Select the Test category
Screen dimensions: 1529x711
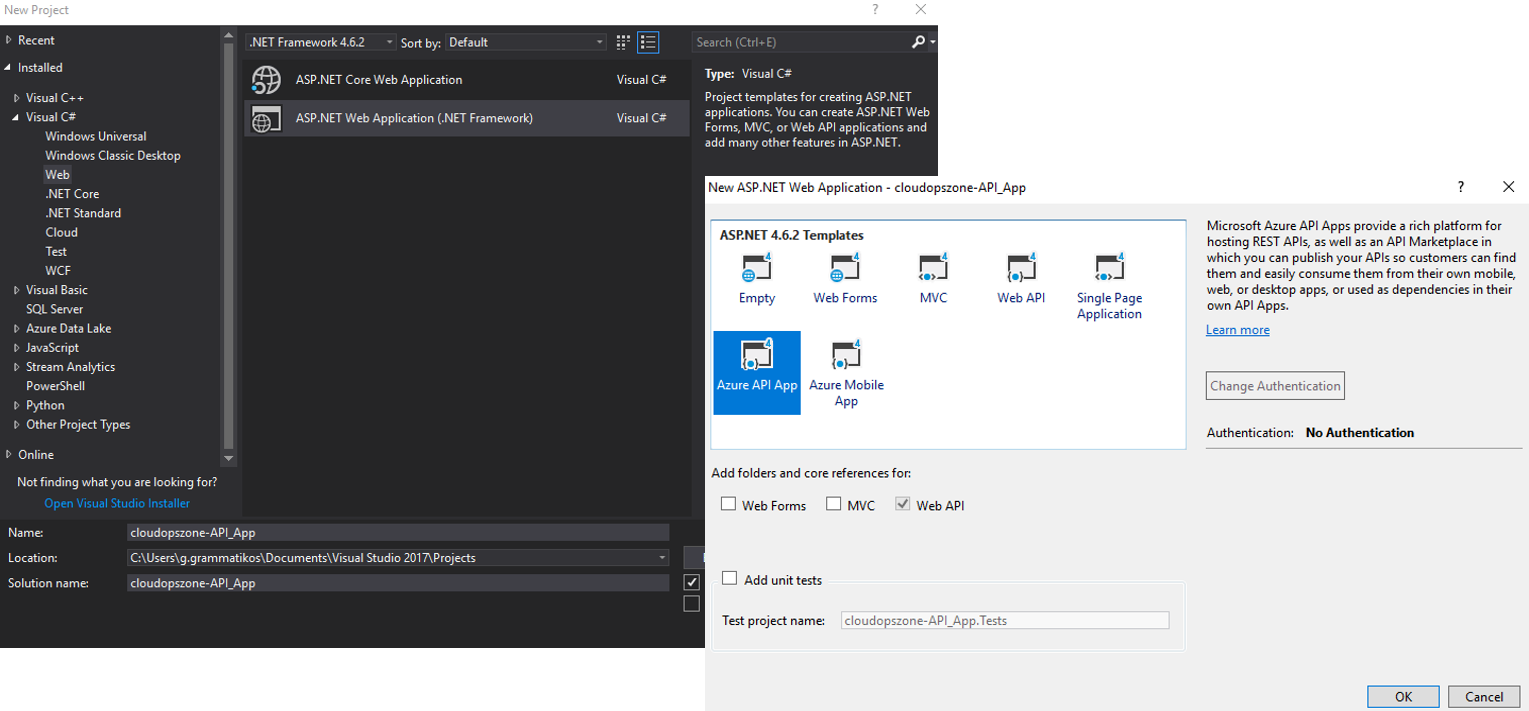[x=56, y=251]
